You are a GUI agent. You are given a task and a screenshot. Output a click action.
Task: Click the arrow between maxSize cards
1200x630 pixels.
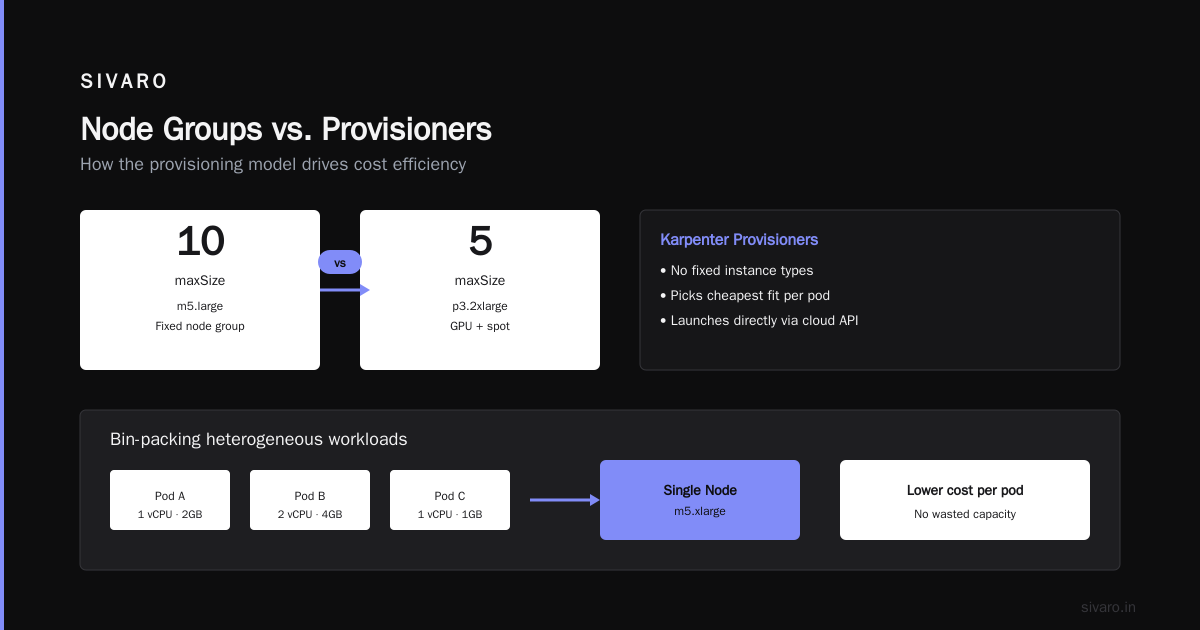(345, 290)
